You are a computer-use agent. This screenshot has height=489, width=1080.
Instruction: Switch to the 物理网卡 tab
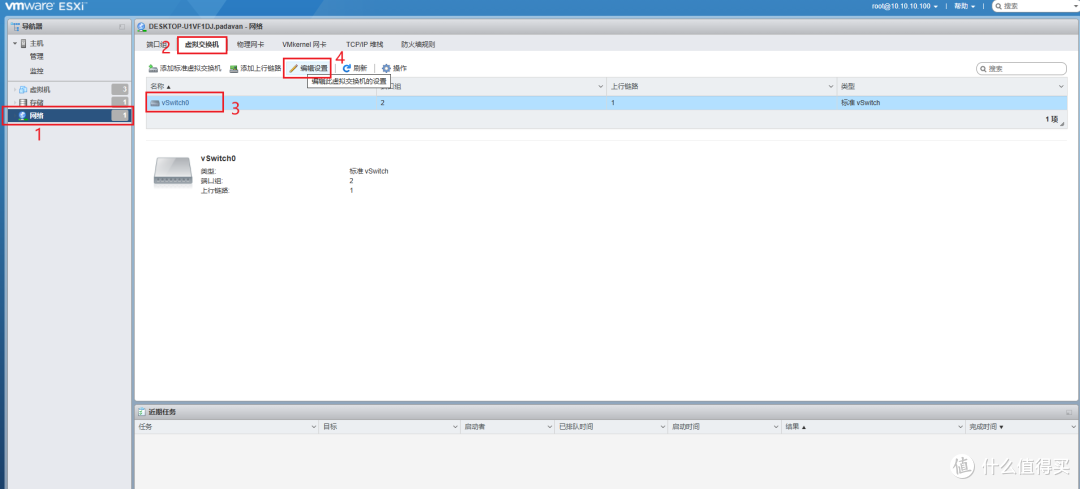click(250, 45)
